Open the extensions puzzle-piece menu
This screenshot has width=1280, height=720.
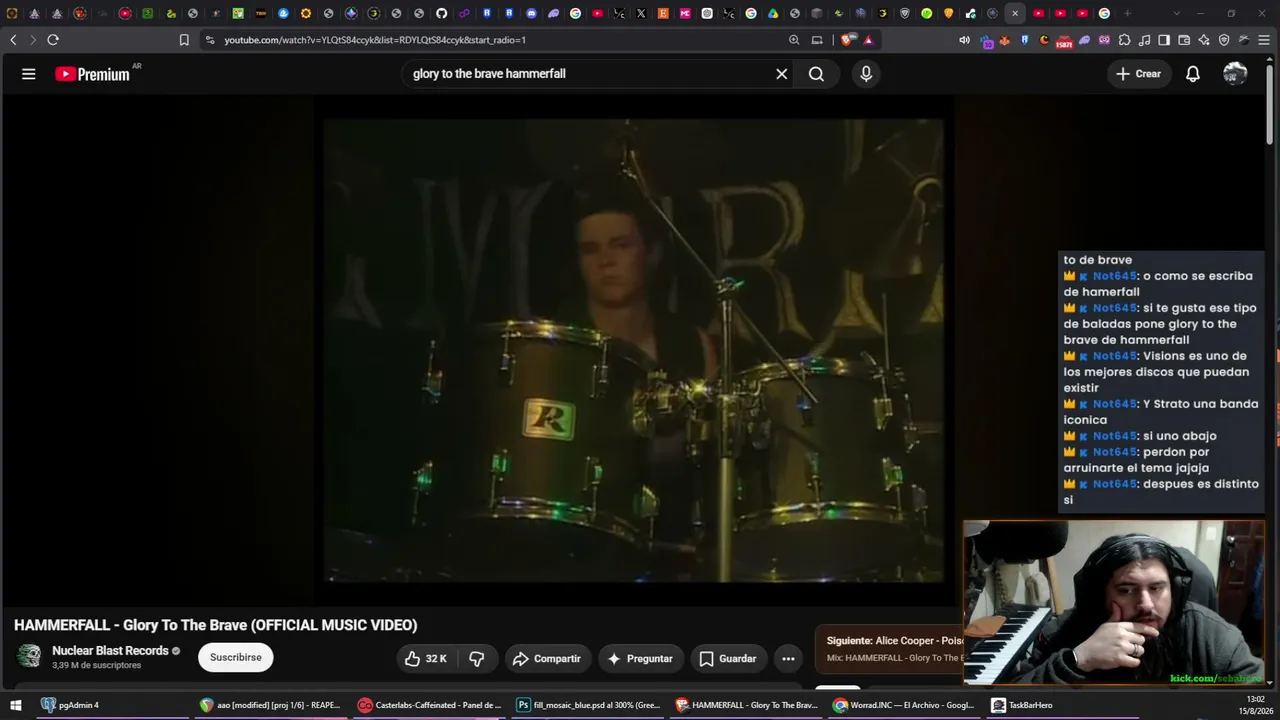1124,40
